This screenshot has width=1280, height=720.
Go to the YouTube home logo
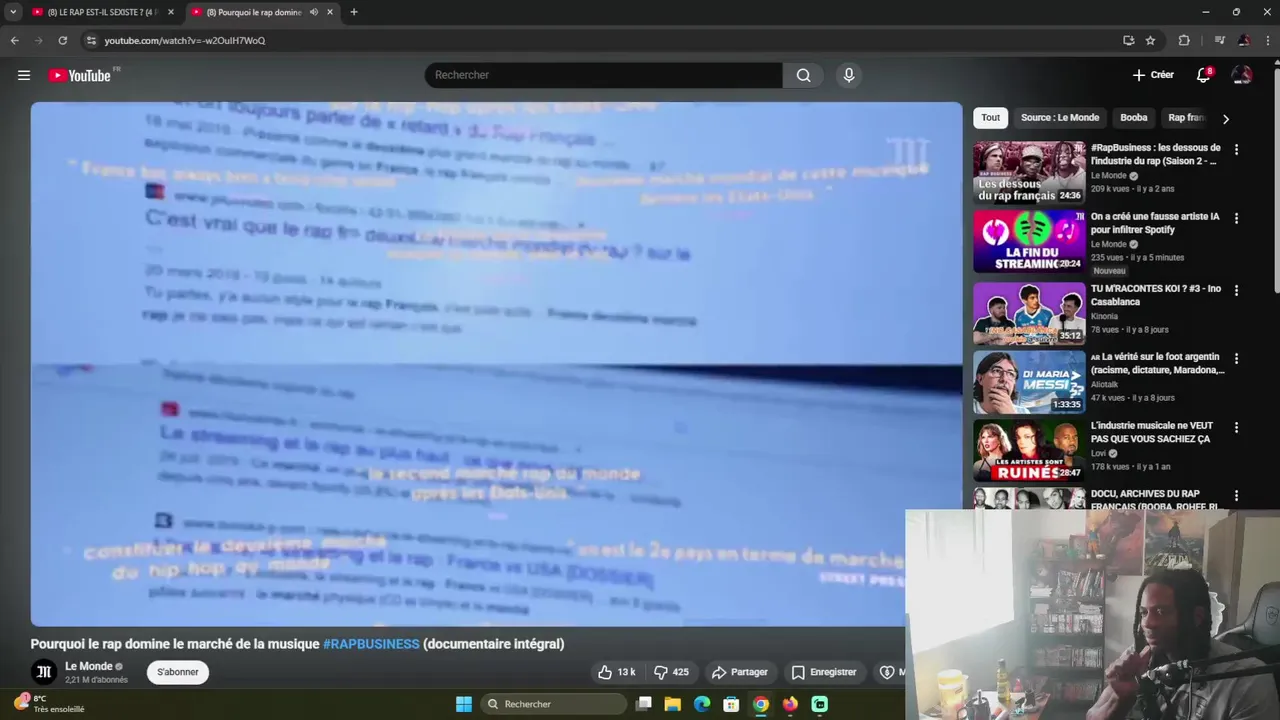click(x=80, y=75)
